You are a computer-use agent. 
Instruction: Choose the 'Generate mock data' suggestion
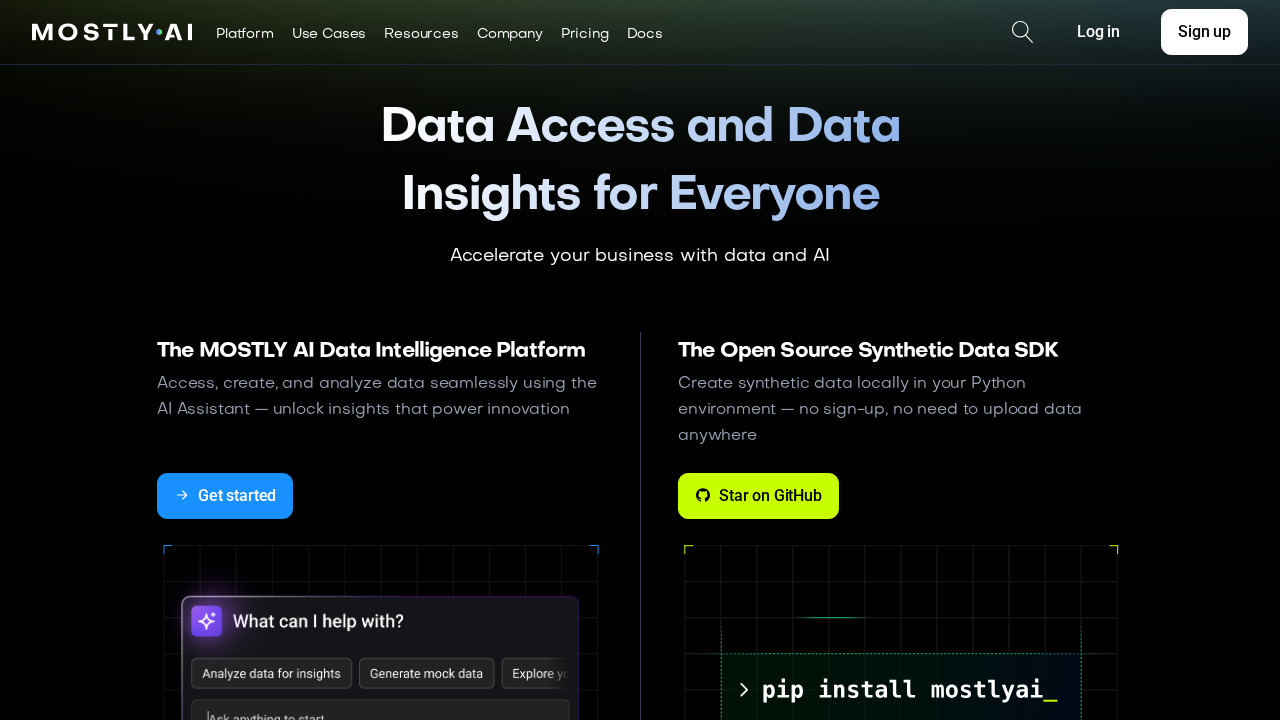426,674
